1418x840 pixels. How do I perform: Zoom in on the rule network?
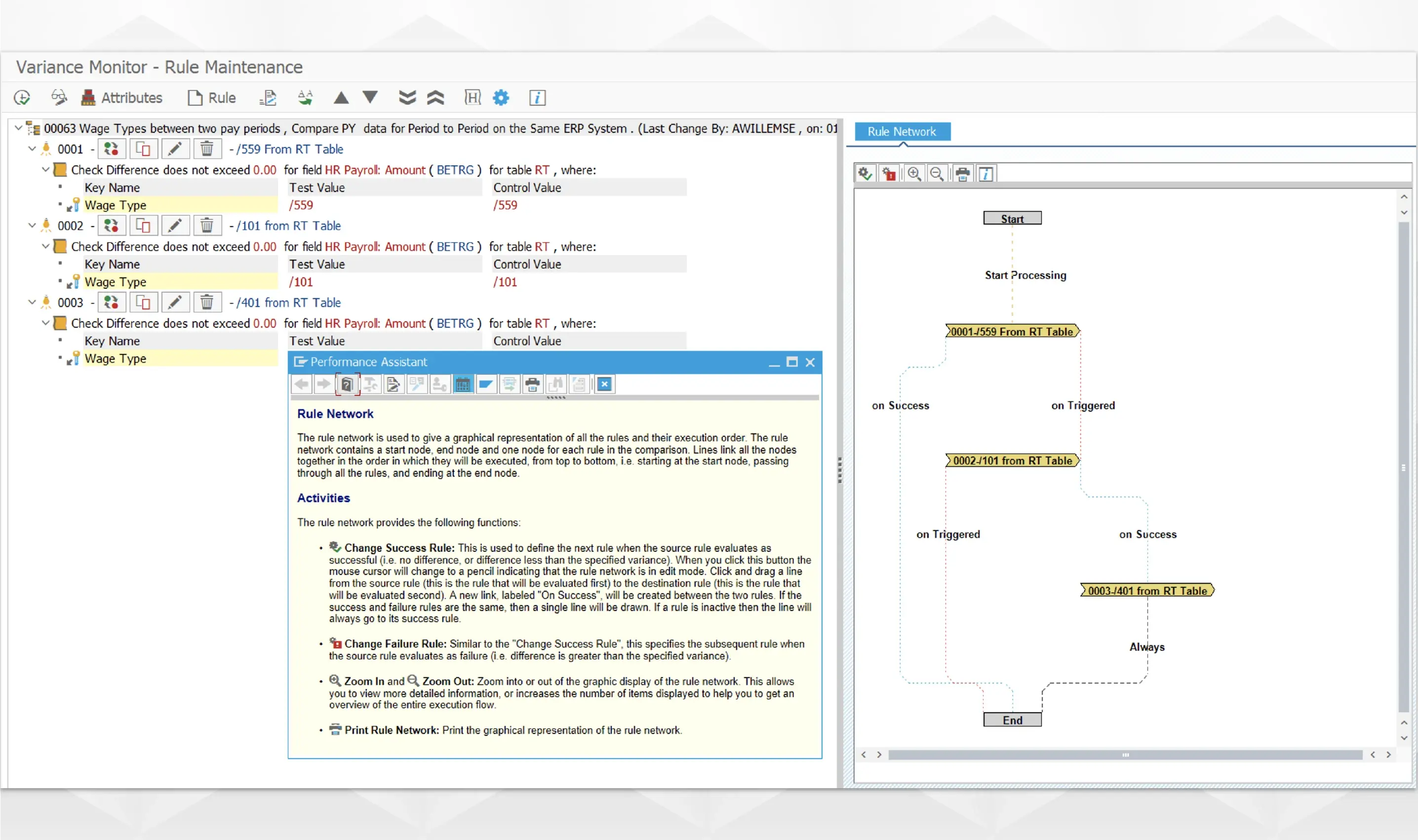point(914,174)
